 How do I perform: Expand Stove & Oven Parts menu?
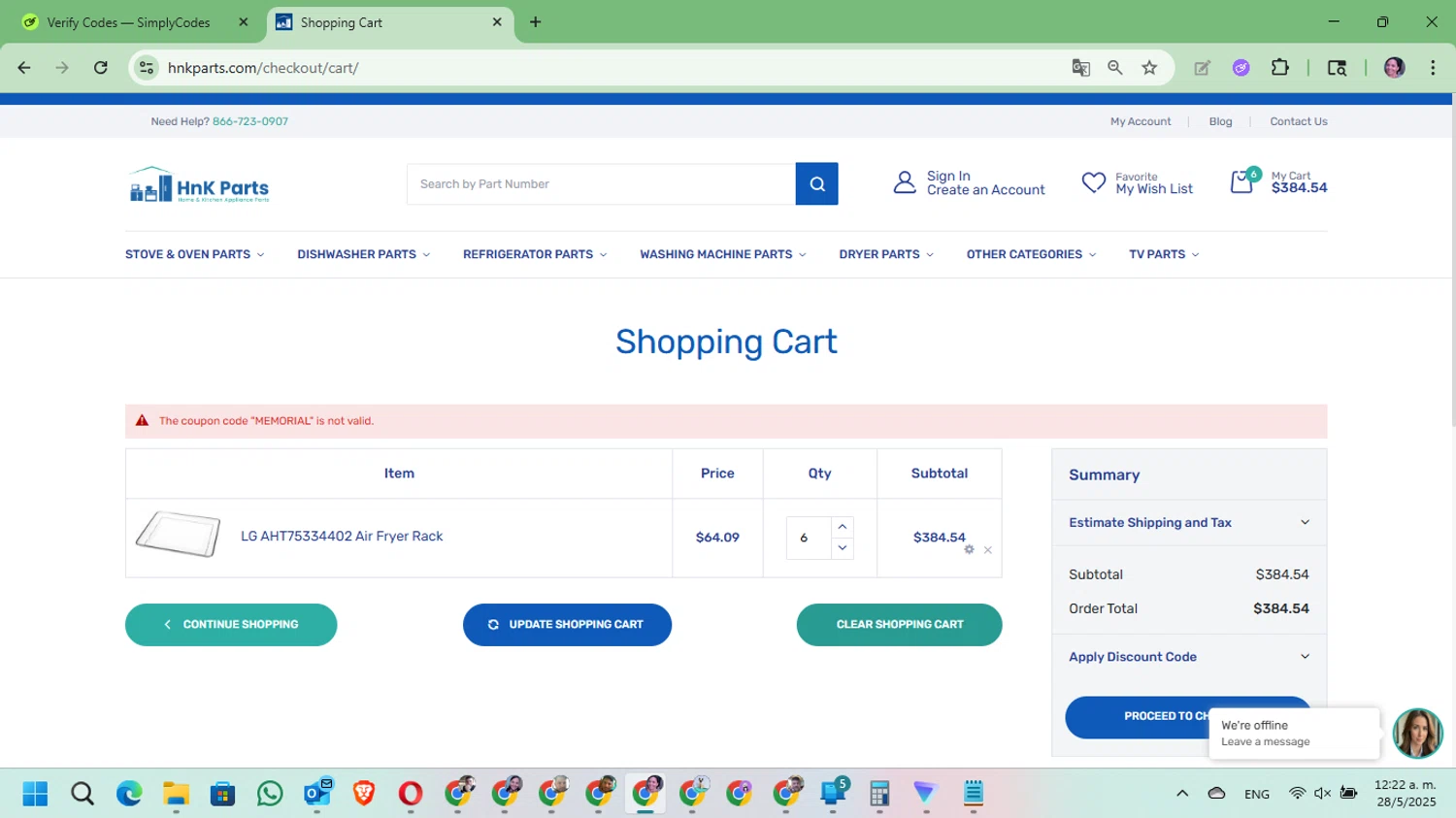pos(194,254)
